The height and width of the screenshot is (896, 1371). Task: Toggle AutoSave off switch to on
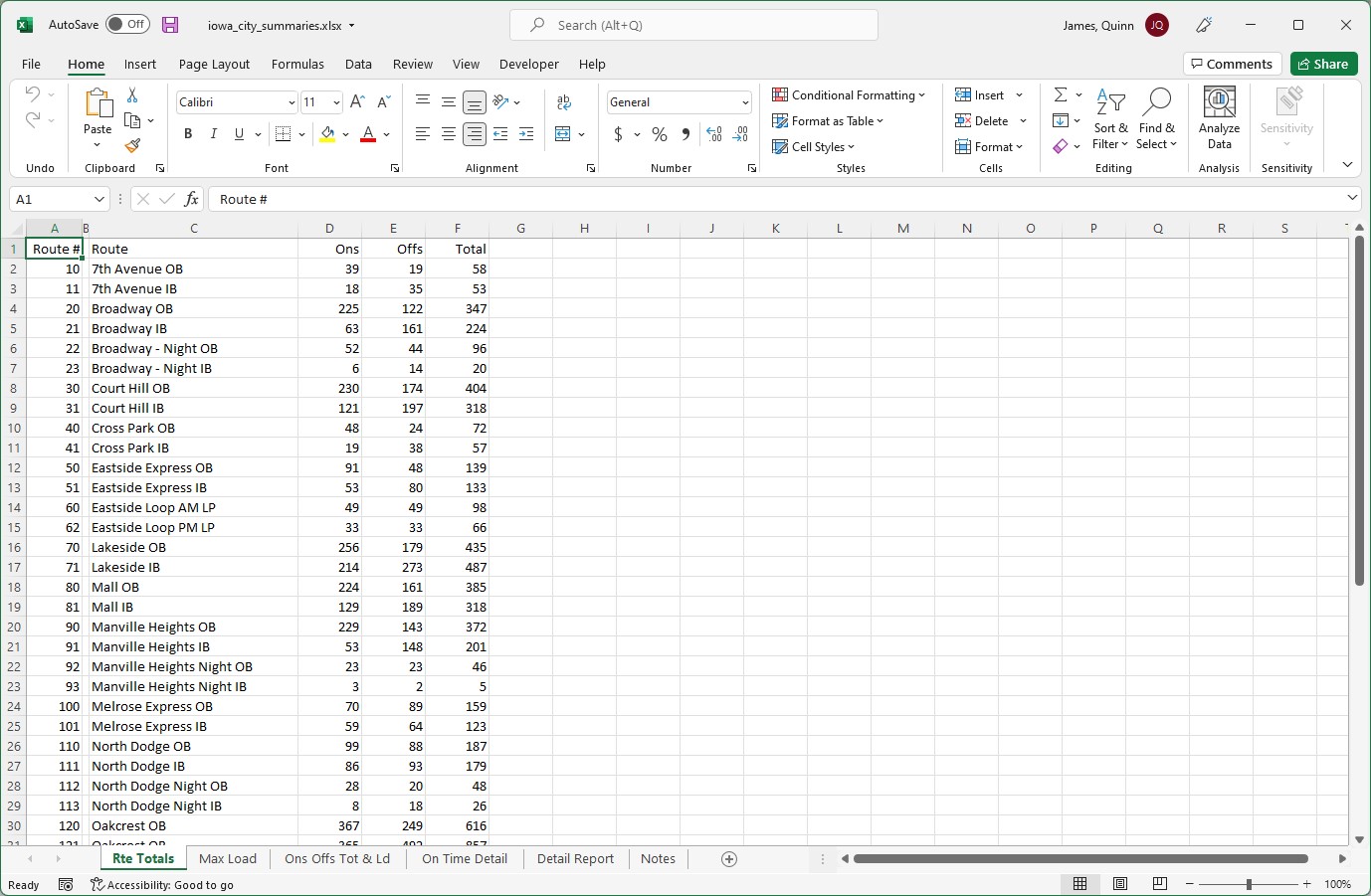127,24
